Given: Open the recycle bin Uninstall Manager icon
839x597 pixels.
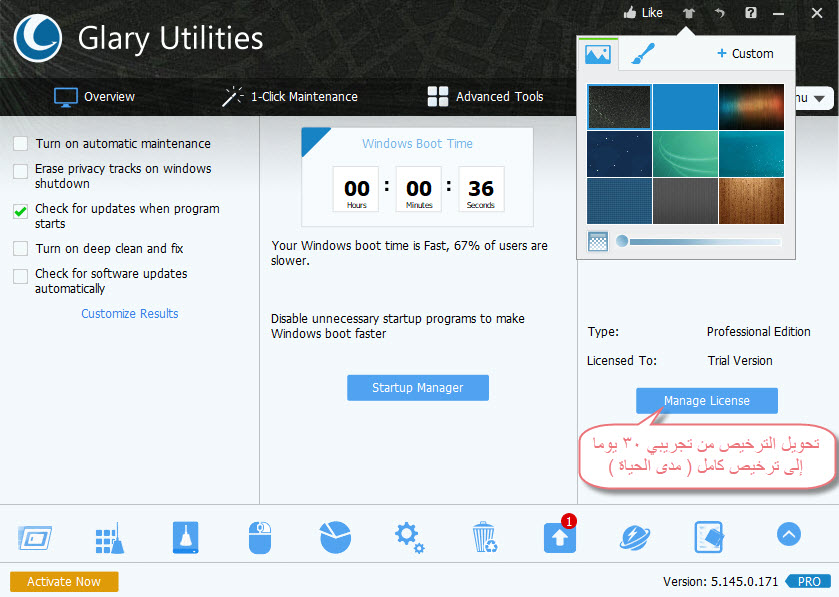Looking at the screenshot, I should pos(485,537).
